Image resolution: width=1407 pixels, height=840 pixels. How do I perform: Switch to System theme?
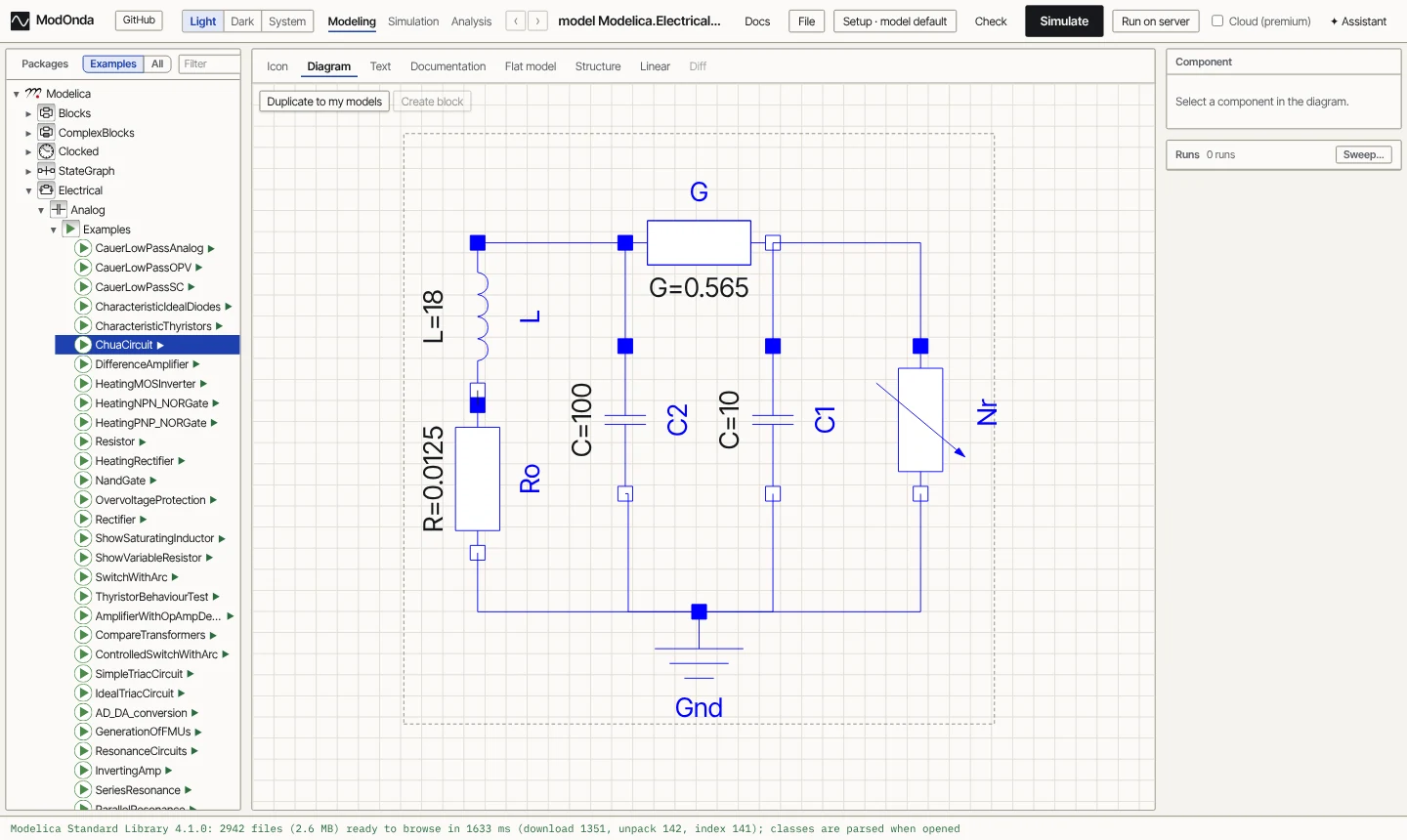coord(287,21)
